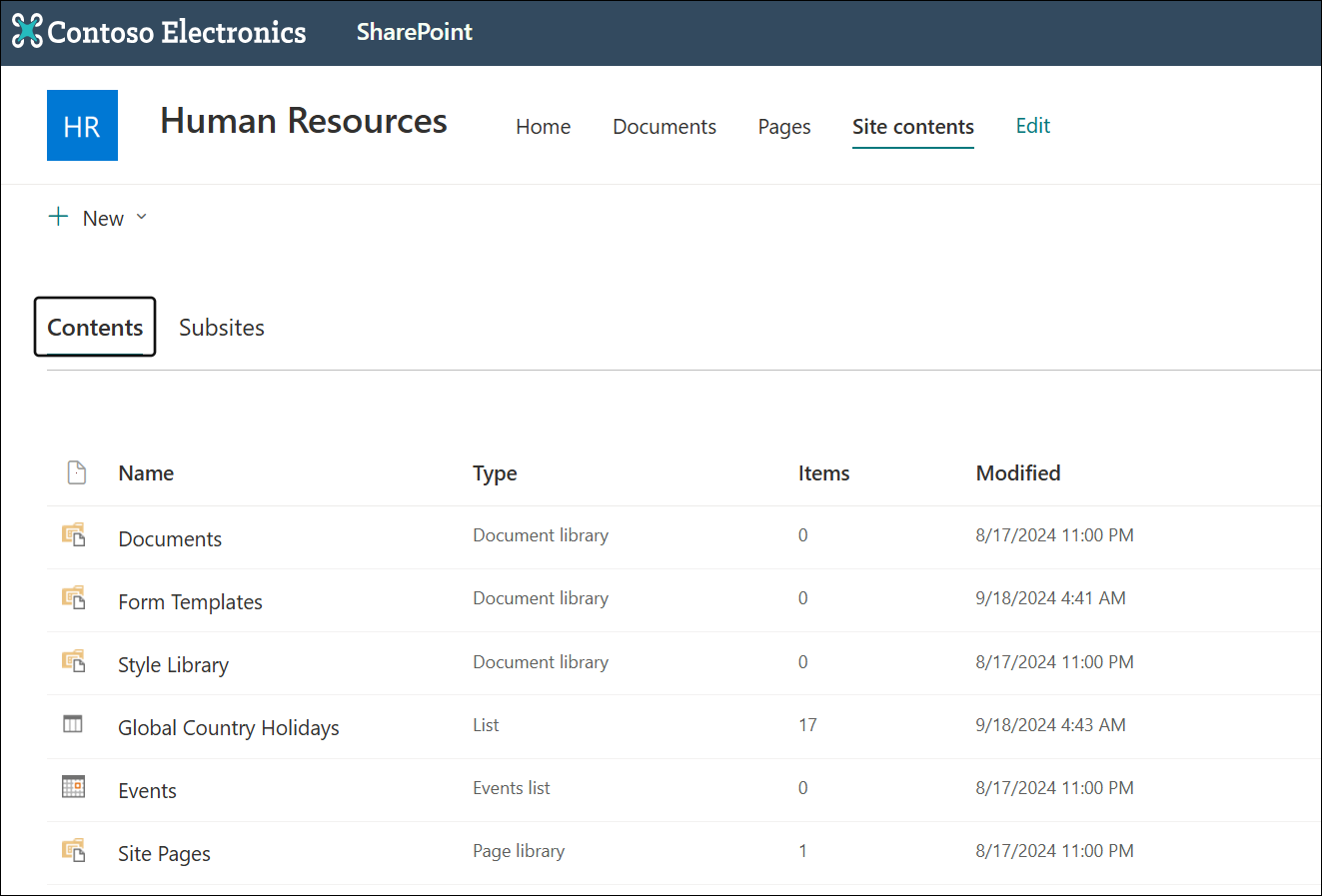
Task: Select the Contents tab
Action: tap(94, 327)
